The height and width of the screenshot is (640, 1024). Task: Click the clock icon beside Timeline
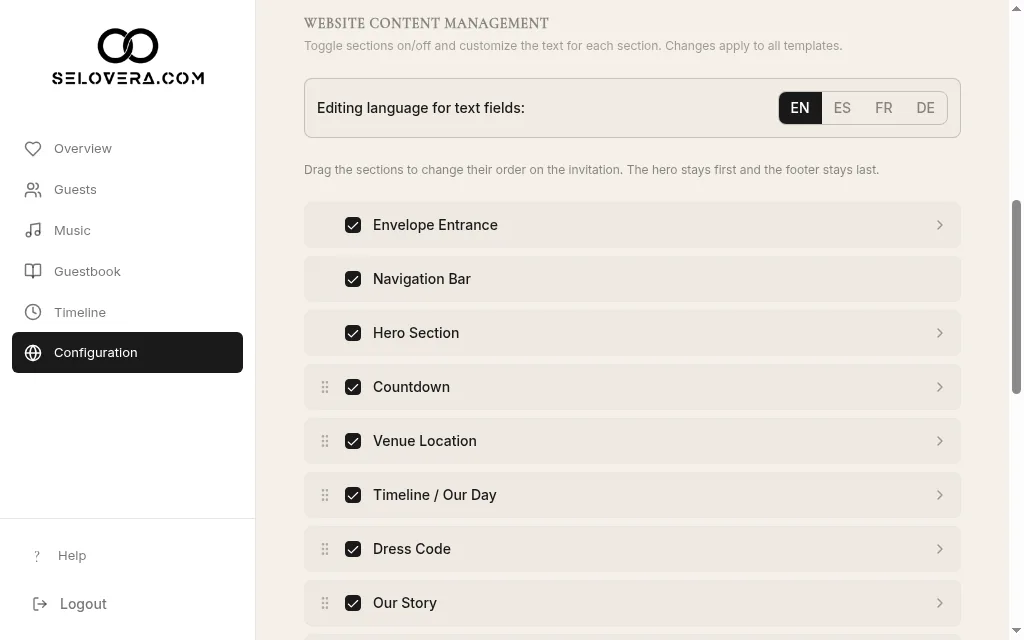click(x=33, y=312)
